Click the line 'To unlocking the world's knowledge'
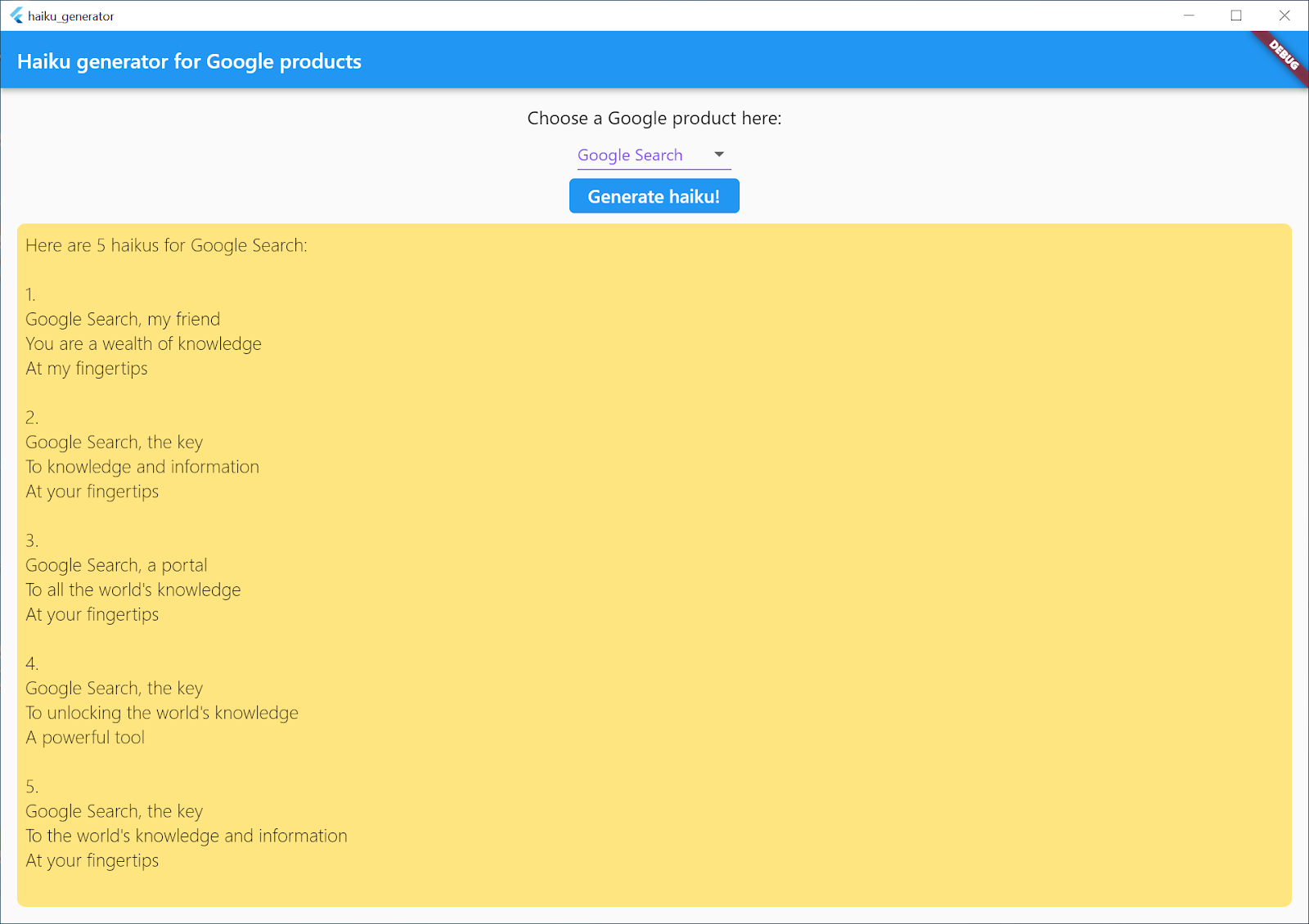The image size is (1309, 924). [x=162, y=712]
